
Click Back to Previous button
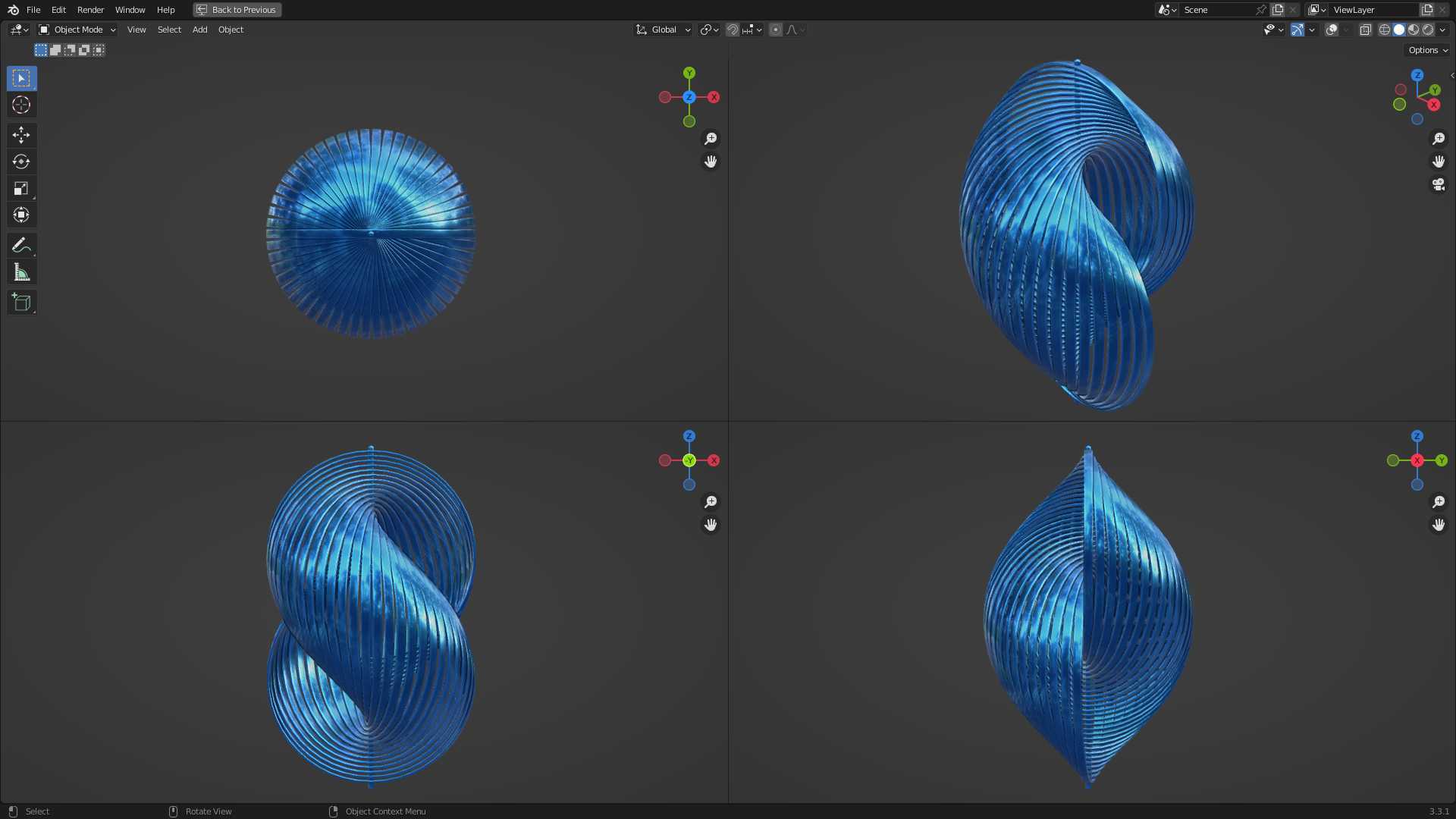[x=237, y=10]
